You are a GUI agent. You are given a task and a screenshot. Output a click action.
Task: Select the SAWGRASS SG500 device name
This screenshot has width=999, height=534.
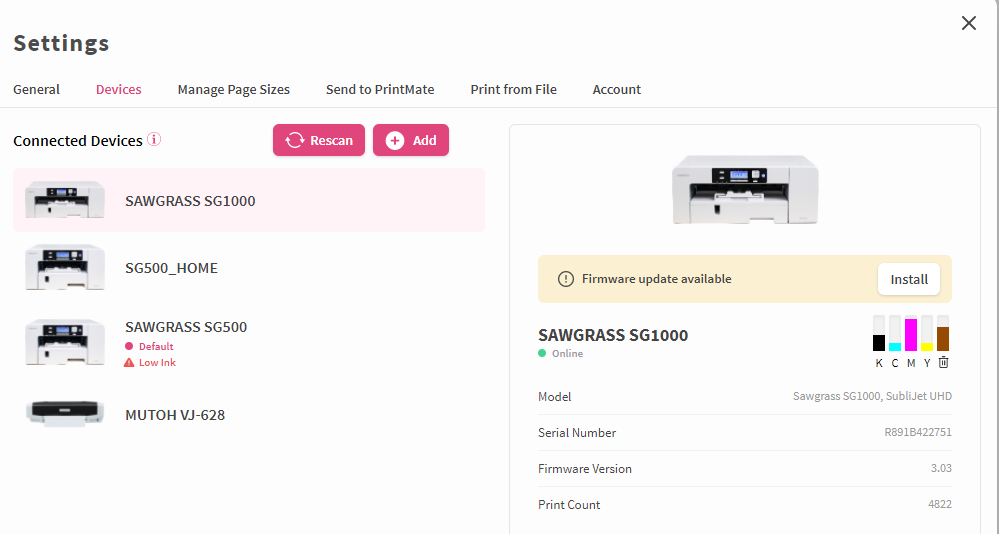tap(186, 327)
